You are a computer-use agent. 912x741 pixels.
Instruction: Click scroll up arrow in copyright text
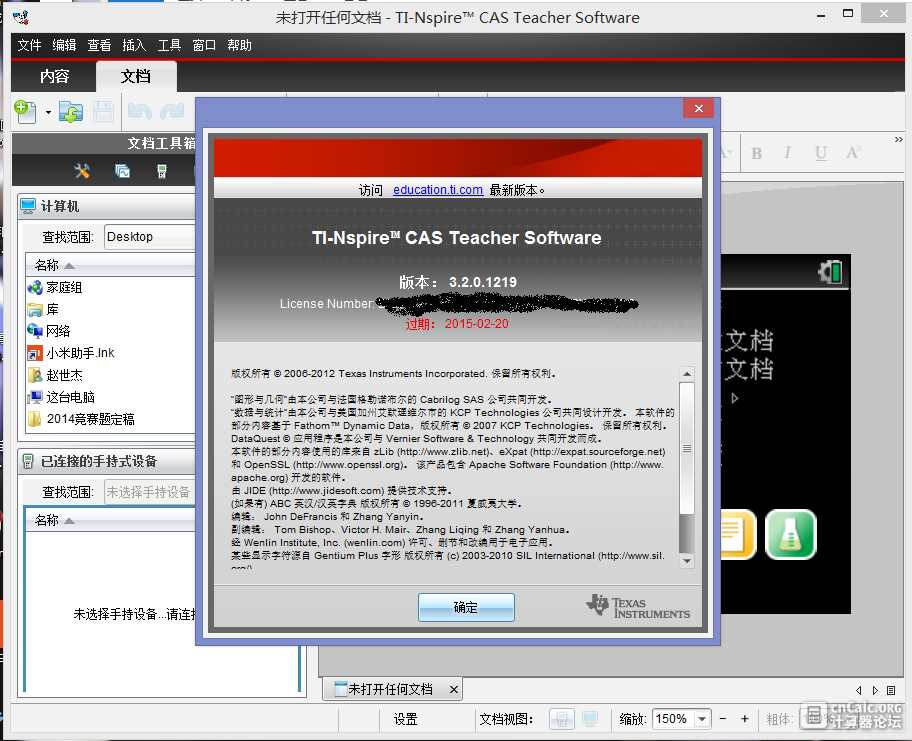[x=687, y=374]
